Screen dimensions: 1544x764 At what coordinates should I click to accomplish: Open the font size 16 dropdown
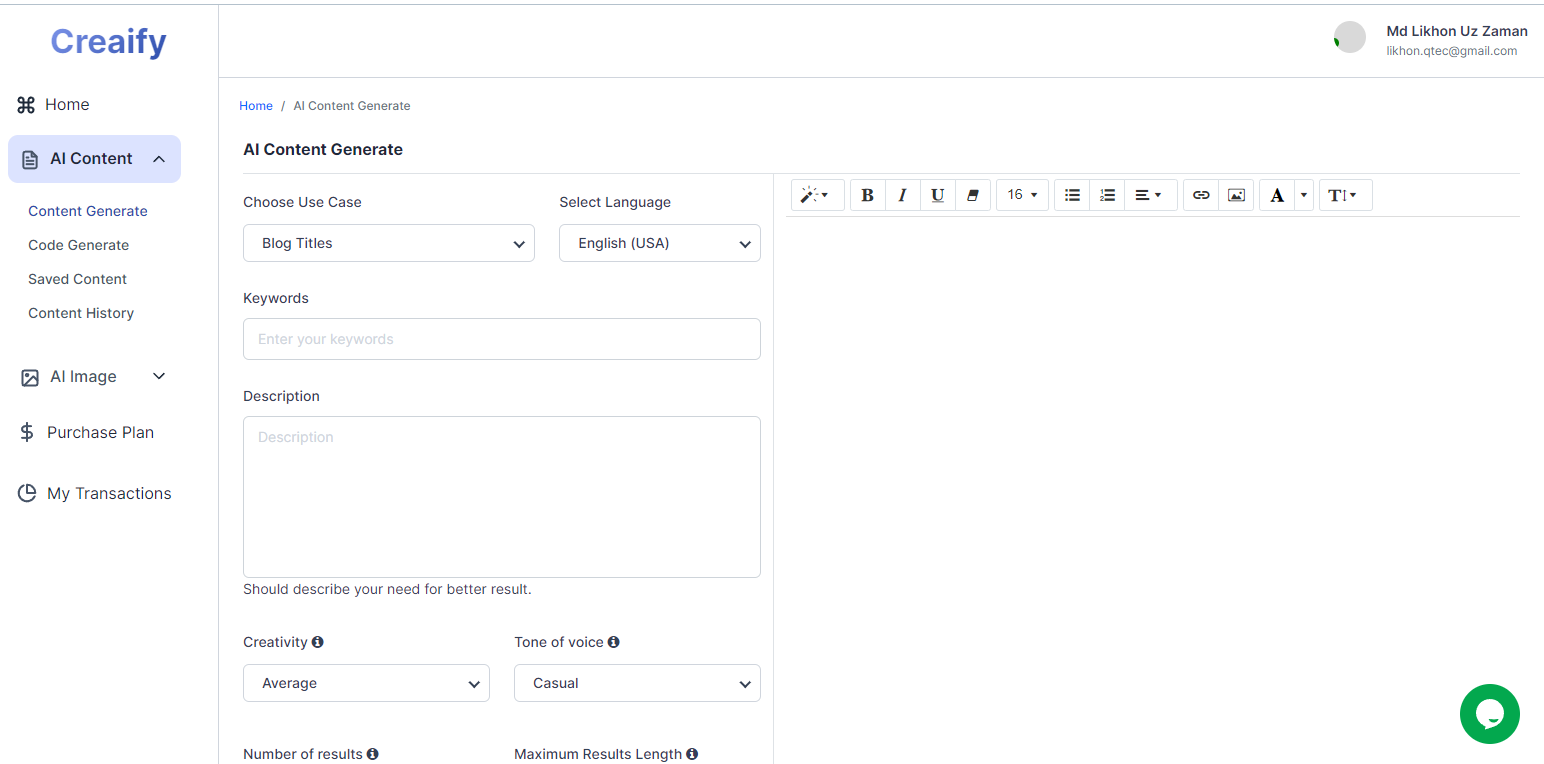[x=1022, y=195]
